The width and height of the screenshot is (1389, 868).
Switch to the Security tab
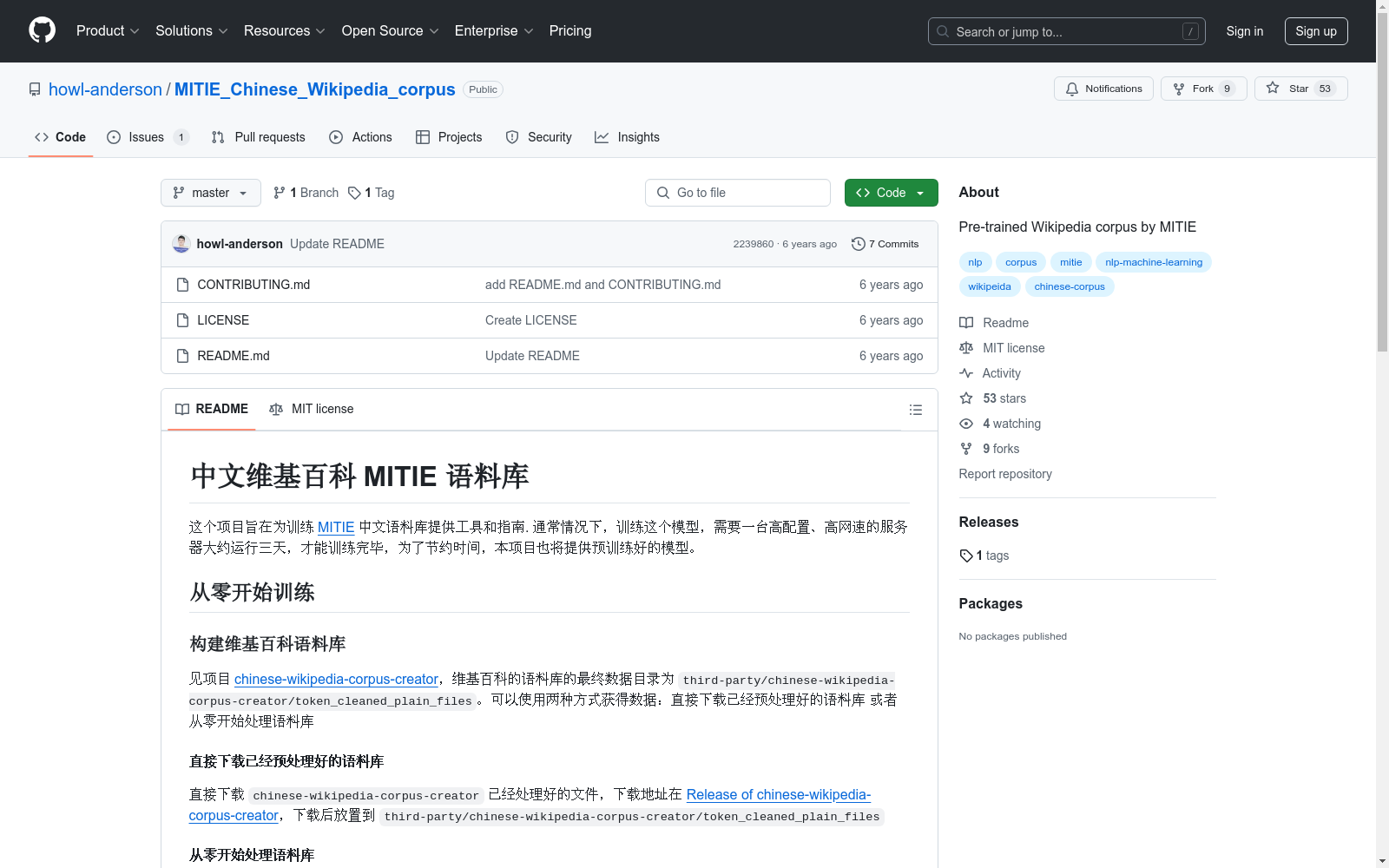[x=539, y=137]
